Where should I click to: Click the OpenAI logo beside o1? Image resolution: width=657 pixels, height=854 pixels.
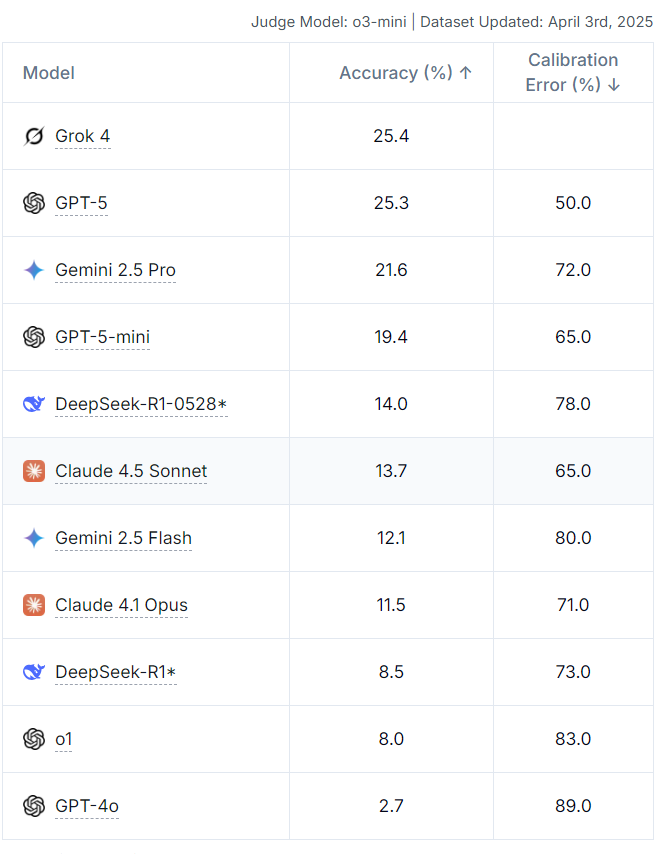[x=34, y=739]
